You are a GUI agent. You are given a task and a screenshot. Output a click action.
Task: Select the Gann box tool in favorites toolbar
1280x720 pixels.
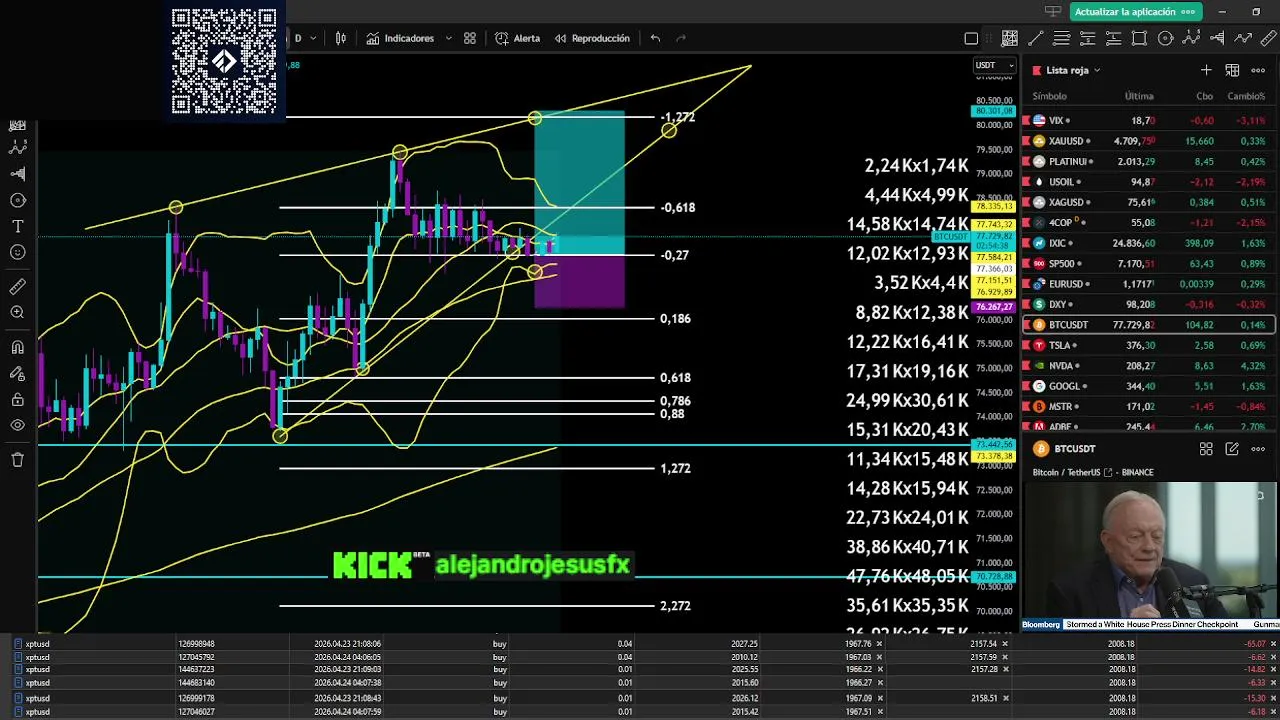[x=1009, y=39]
